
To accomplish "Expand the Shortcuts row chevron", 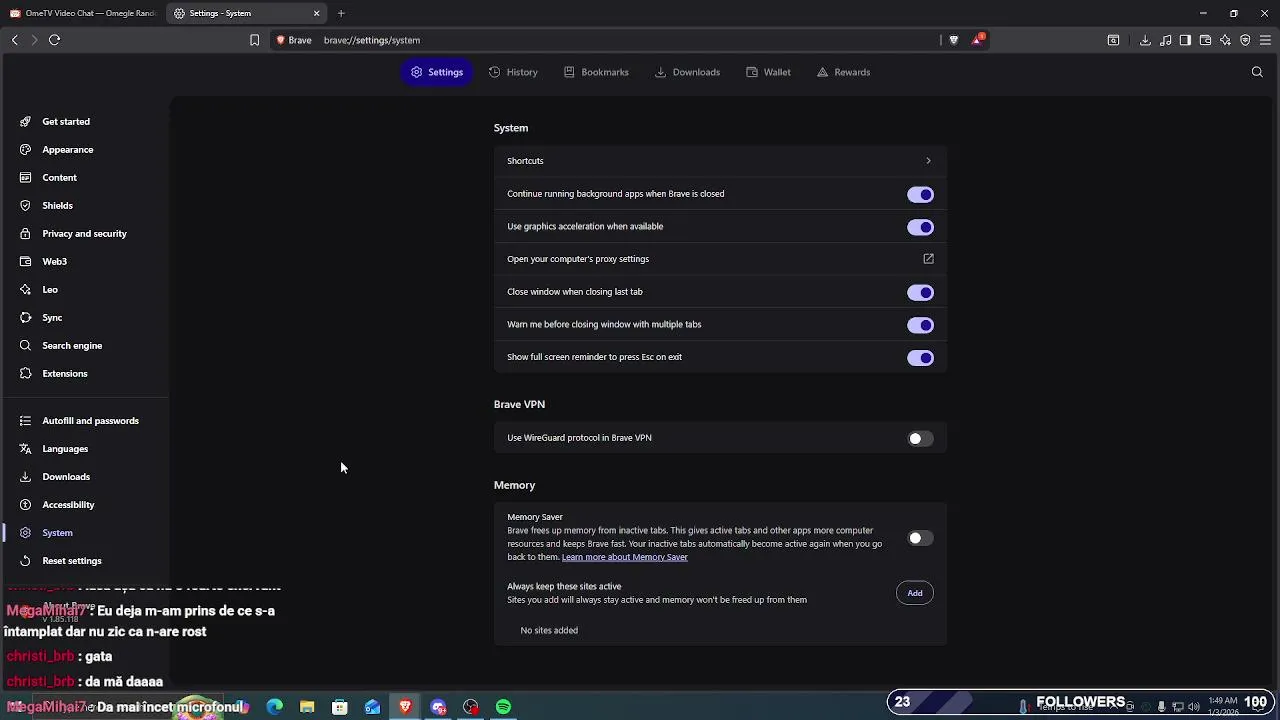I will click(928, 161).
